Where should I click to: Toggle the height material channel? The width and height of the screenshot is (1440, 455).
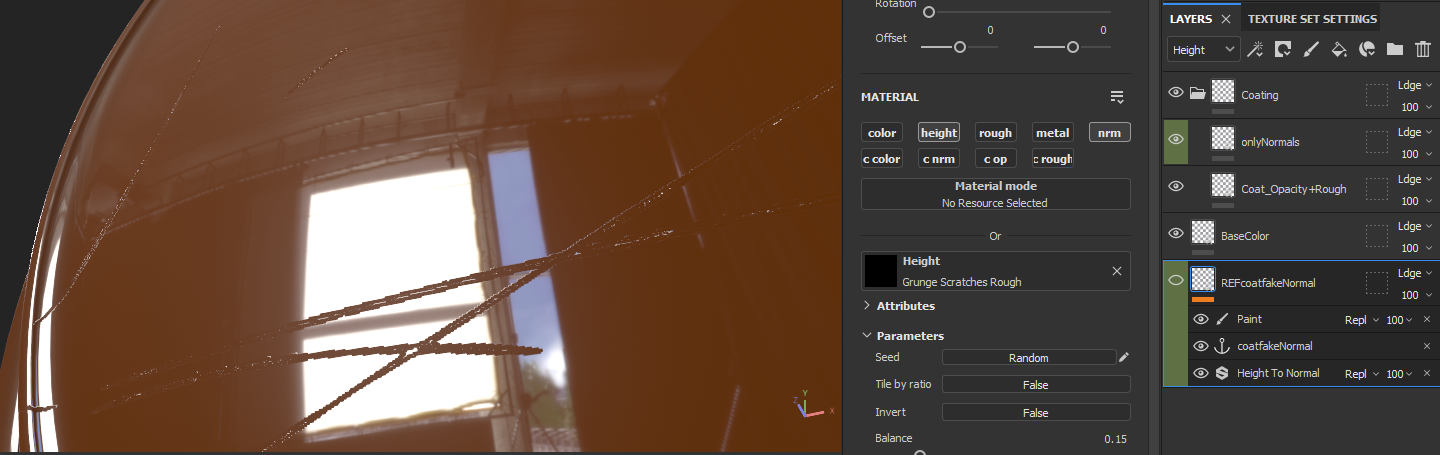point(939,132)
